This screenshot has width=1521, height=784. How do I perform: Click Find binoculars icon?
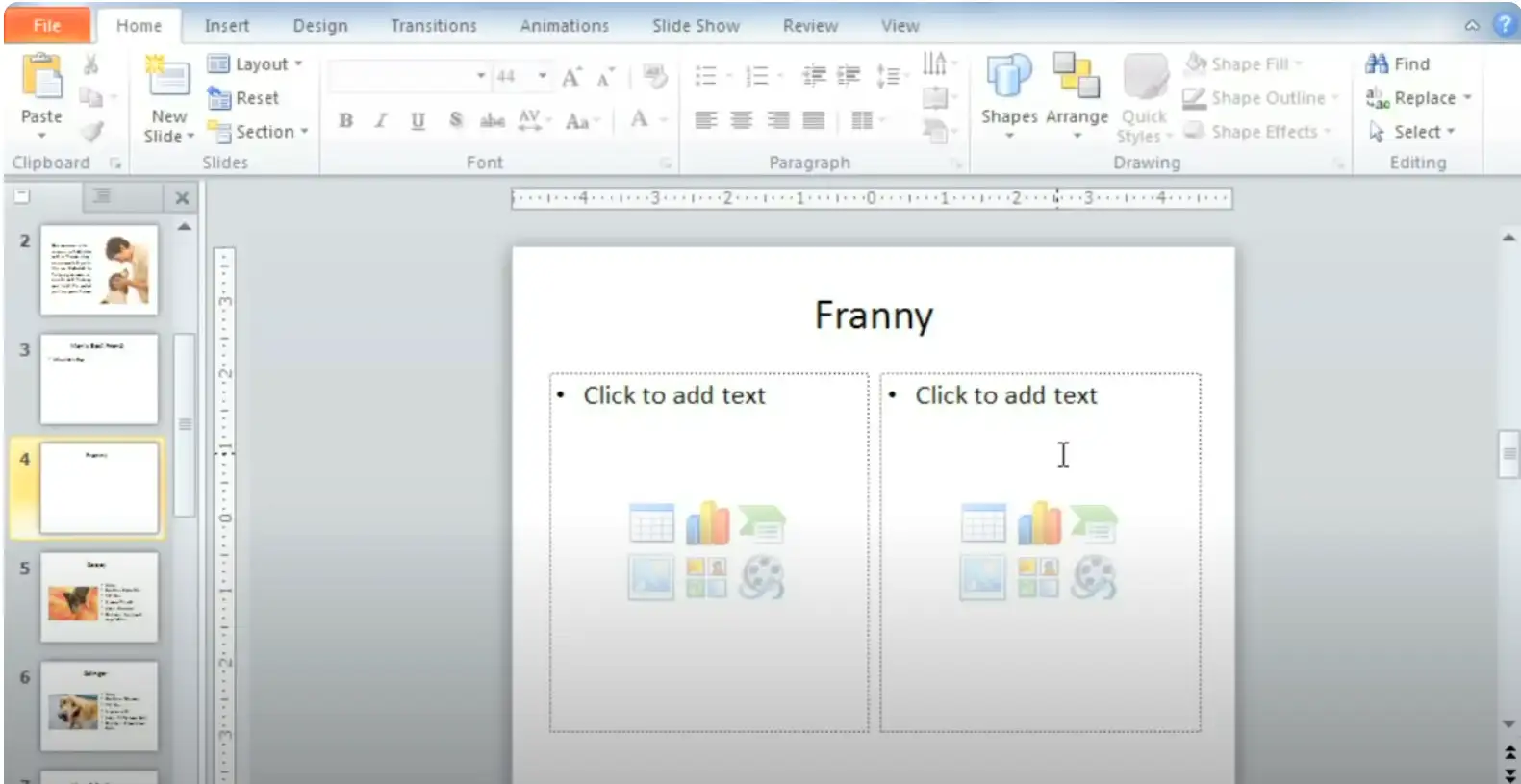pos(1377,63)
